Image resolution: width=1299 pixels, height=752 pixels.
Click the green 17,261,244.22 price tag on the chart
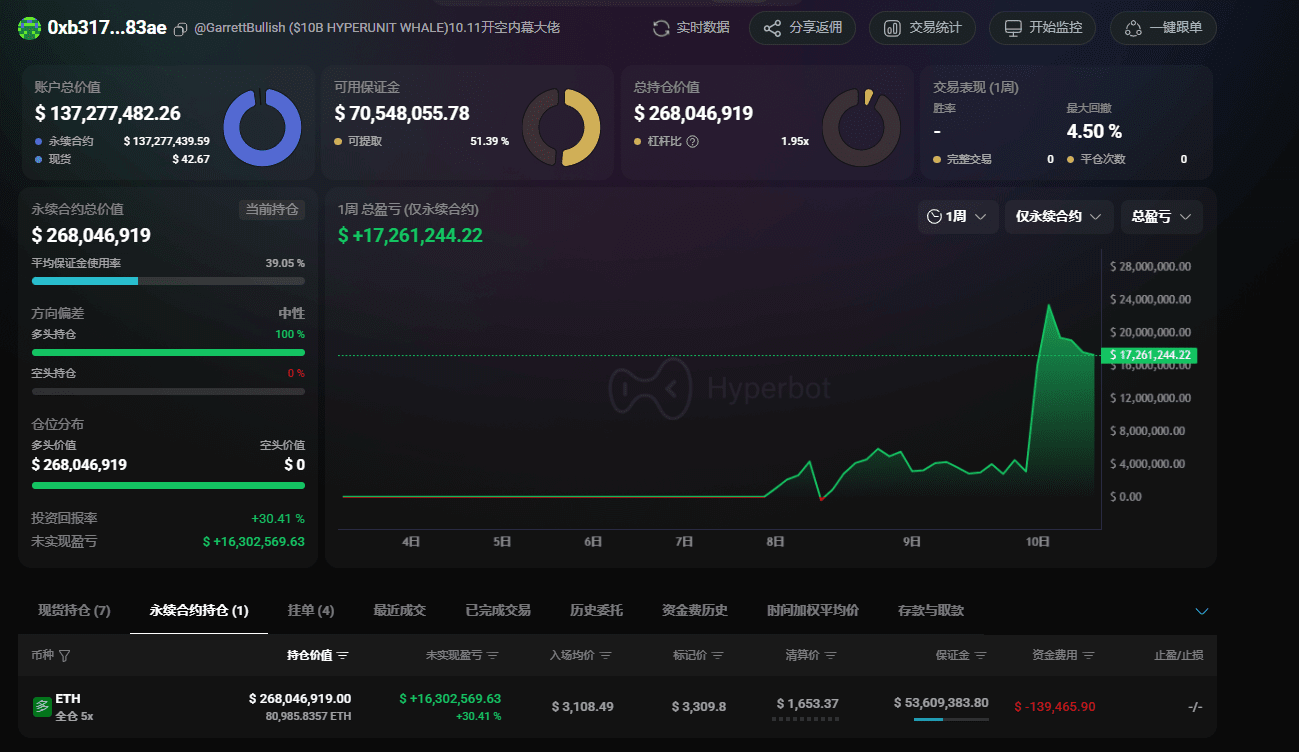(x=1149, y=355)
